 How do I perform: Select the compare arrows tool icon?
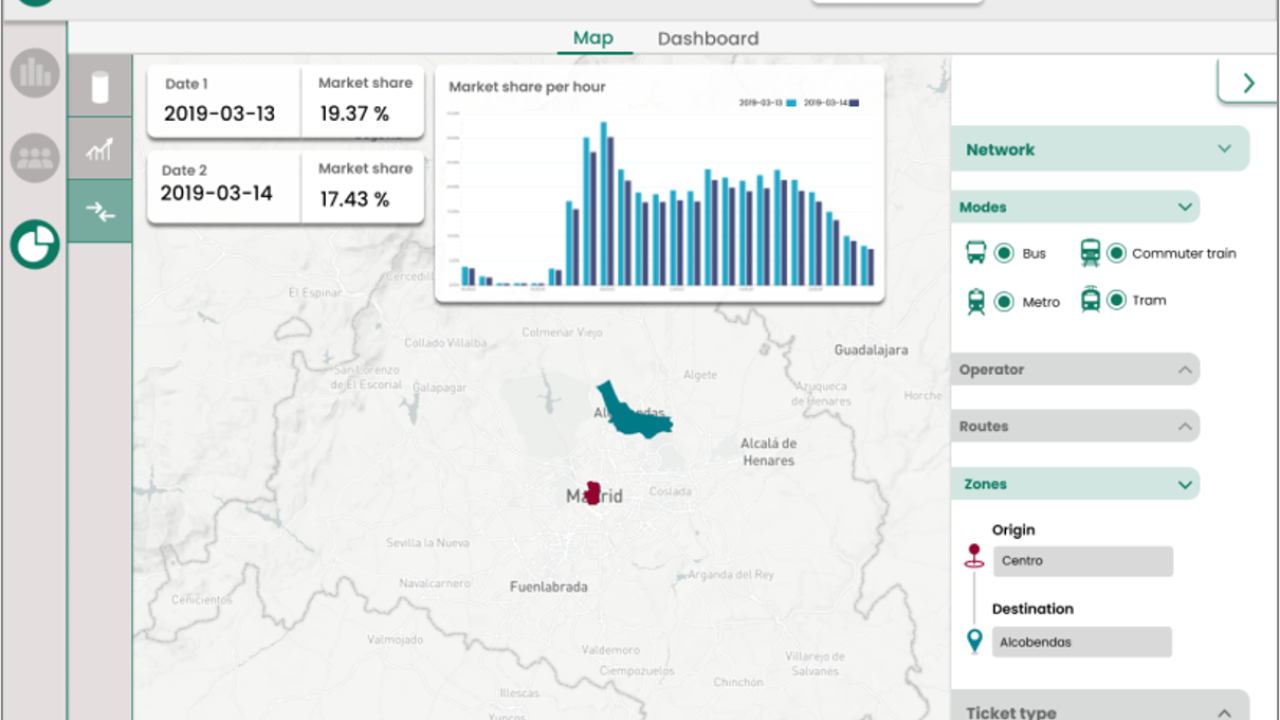tap(100, 211)
